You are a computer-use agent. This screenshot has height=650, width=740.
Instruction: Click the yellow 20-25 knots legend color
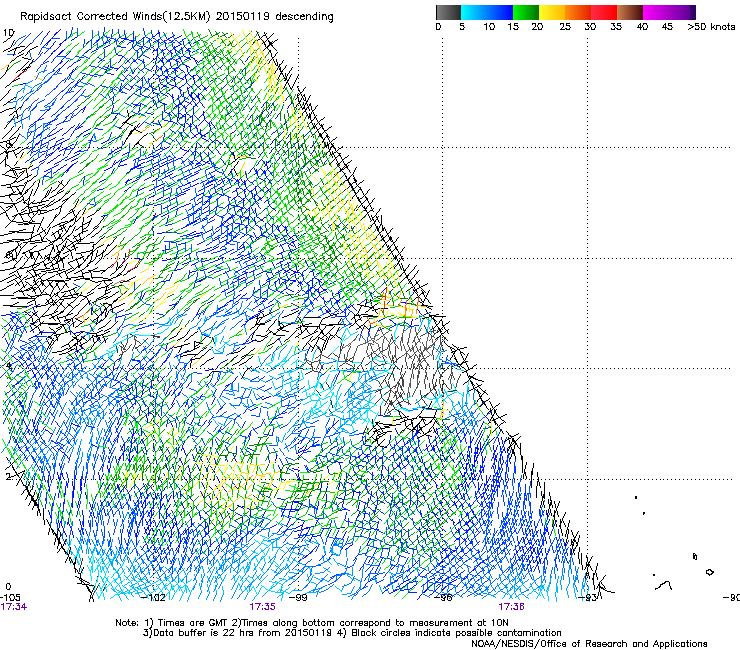[x=552, y=12]
